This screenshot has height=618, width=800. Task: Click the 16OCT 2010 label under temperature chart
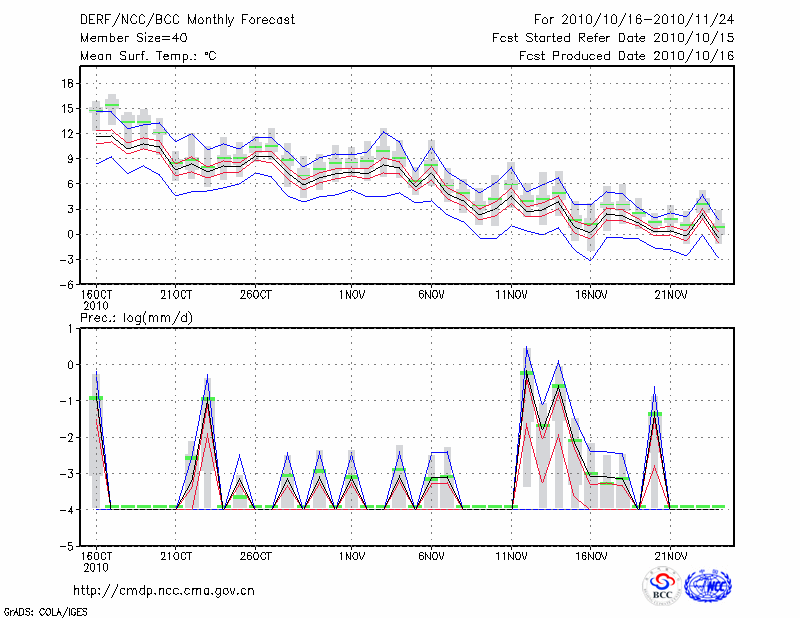coord(96,299)
